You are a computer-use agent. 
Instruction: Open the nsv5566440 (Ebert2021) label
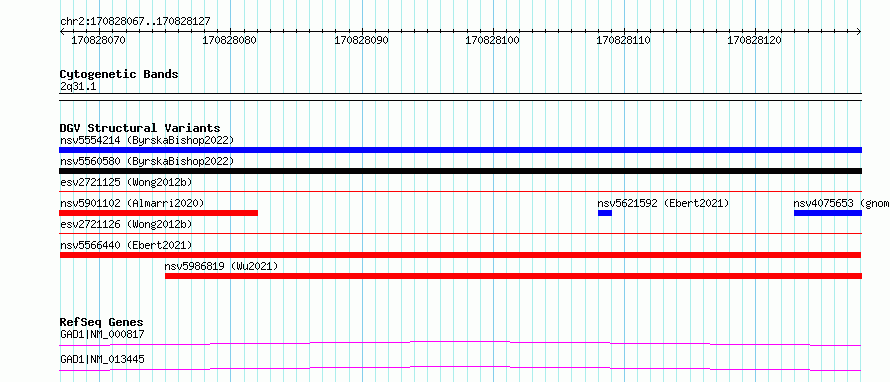tap(125, 245)
